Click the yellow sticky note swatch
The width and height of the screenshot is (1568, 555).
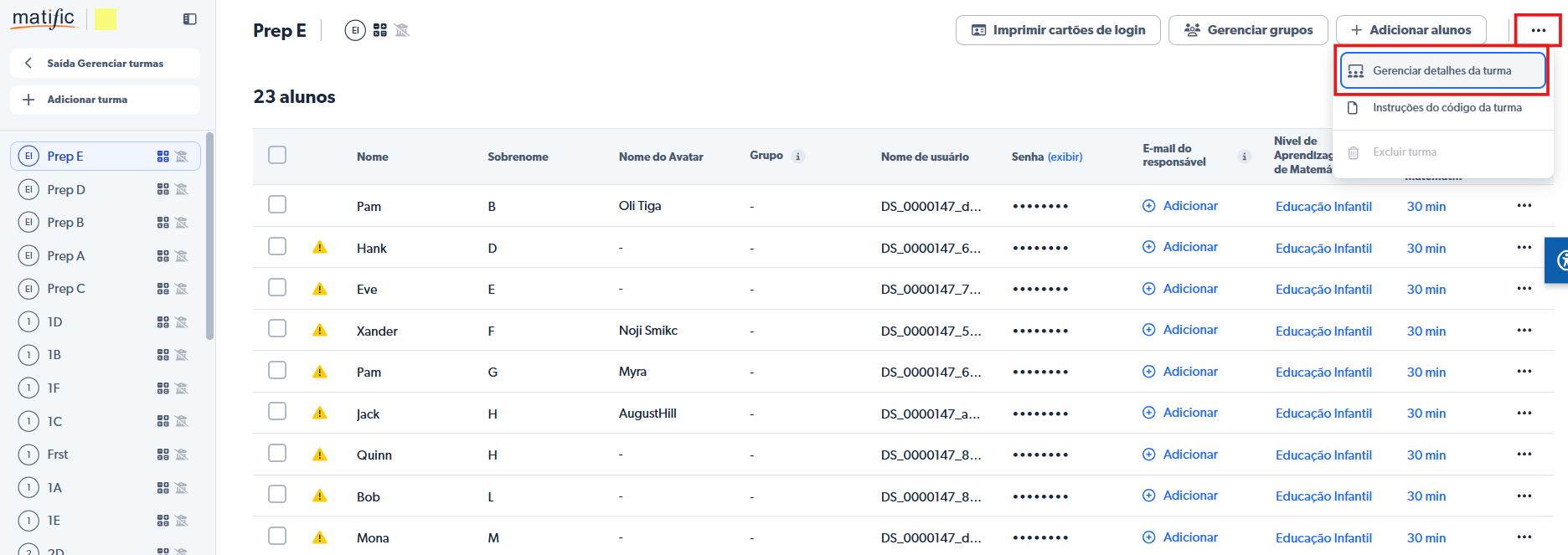(106, 18)
